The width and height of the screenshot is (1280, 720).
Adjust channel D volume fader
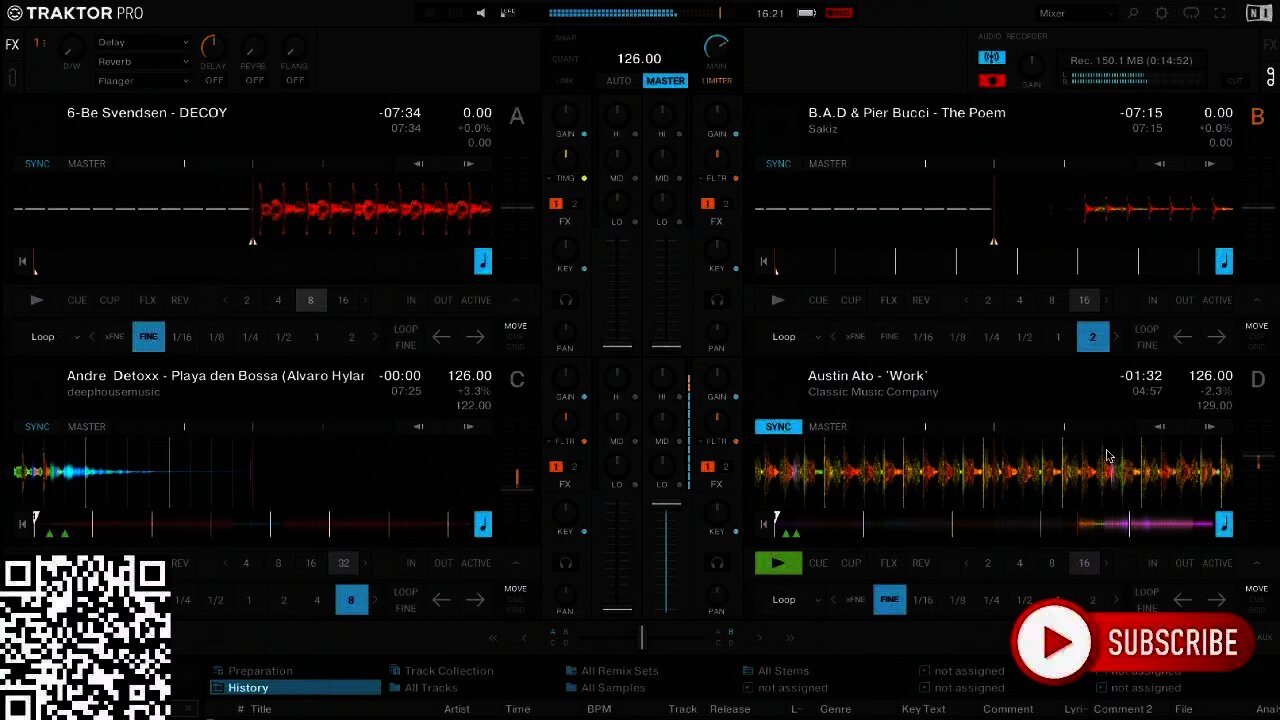coord(666,506)
